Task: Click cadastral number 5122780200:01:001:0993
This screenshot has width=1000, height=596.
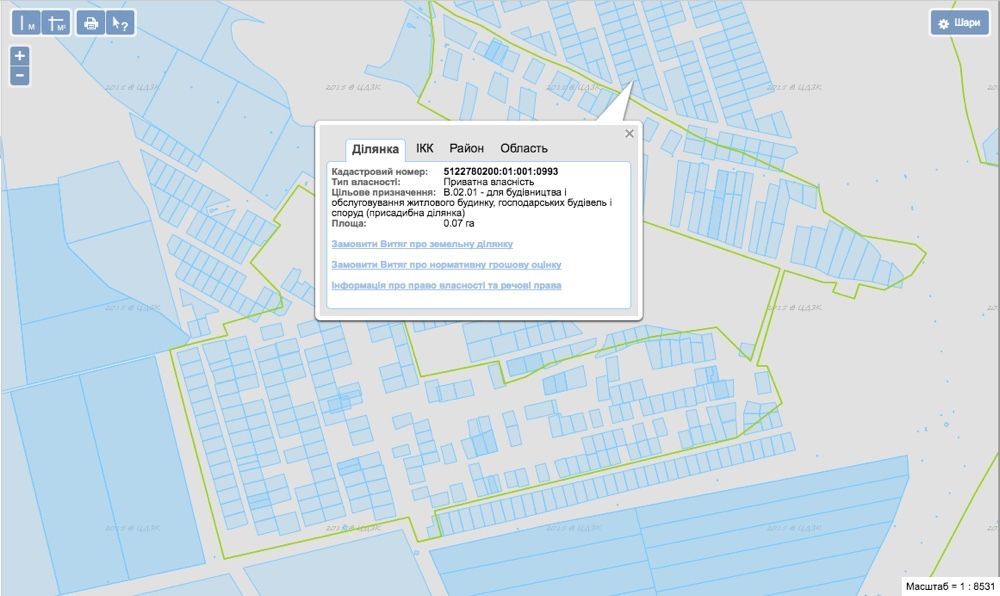Action: (x=501, y=171)
